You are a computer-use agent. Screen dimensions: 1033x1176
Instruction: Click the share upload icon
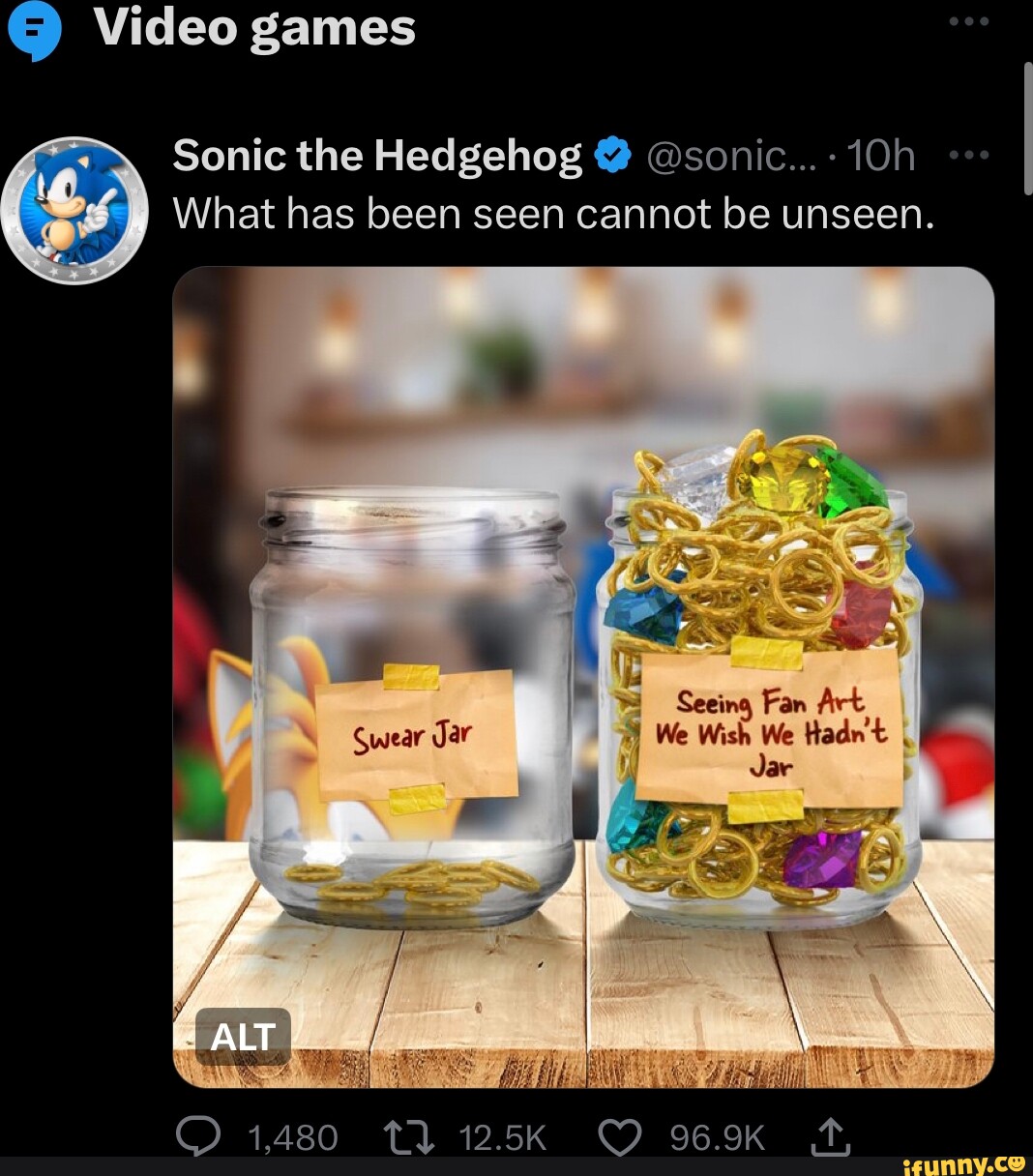coord(830,1138)
